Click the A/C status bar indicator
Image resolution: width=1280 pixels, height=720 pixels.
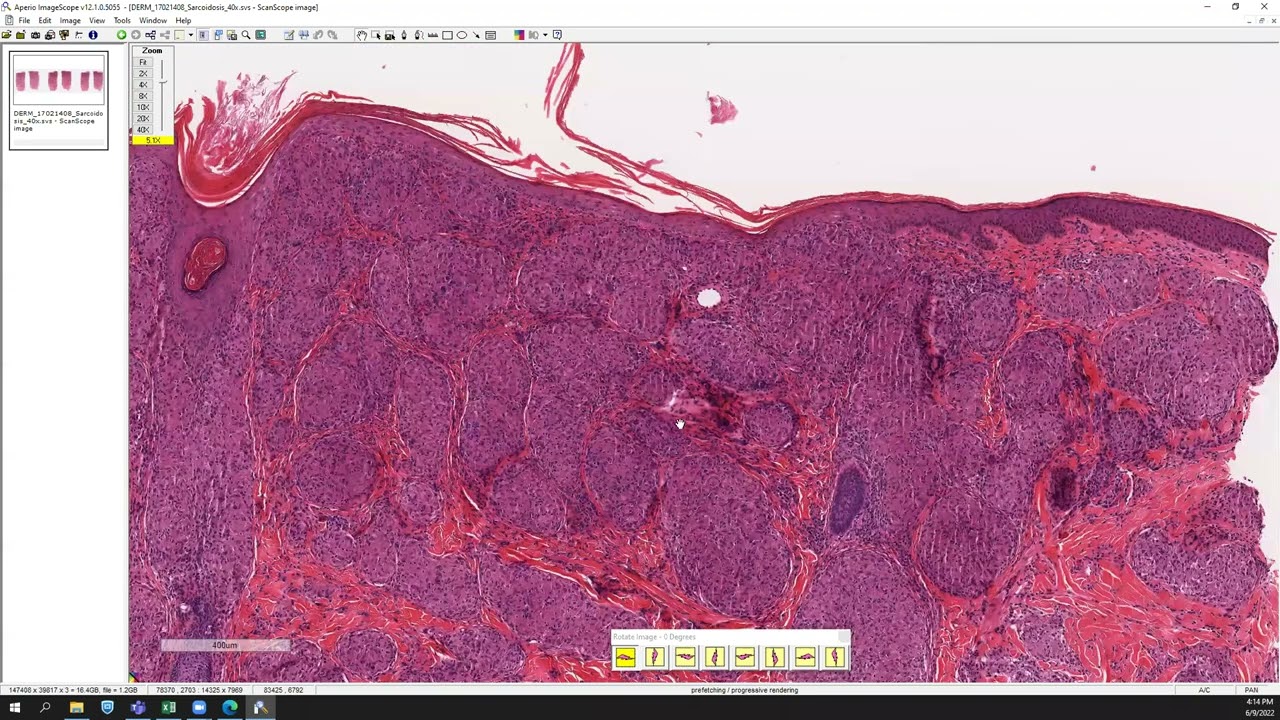point(1204,690)
